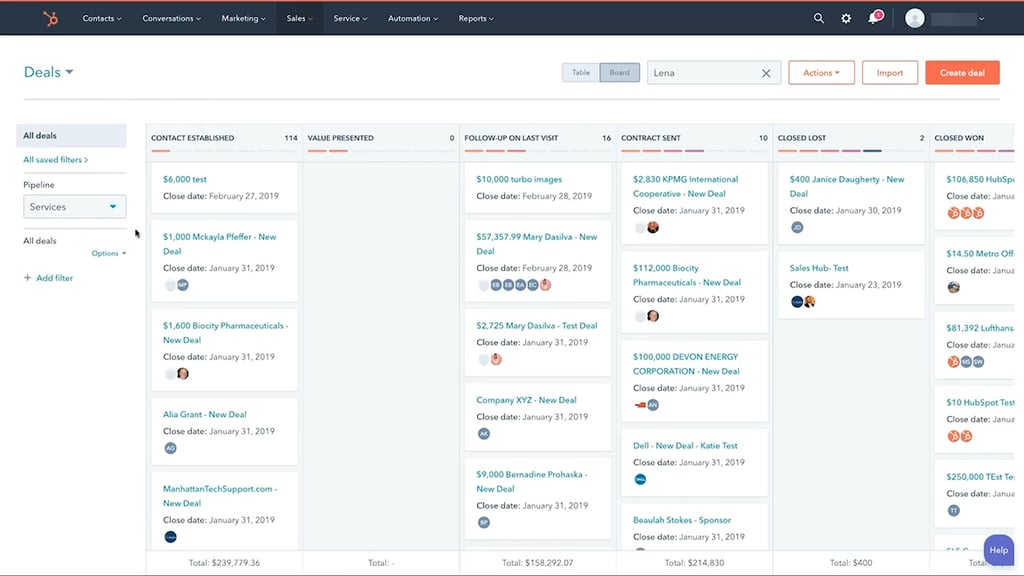Open the Actions dropdown button

click(821, 72)
